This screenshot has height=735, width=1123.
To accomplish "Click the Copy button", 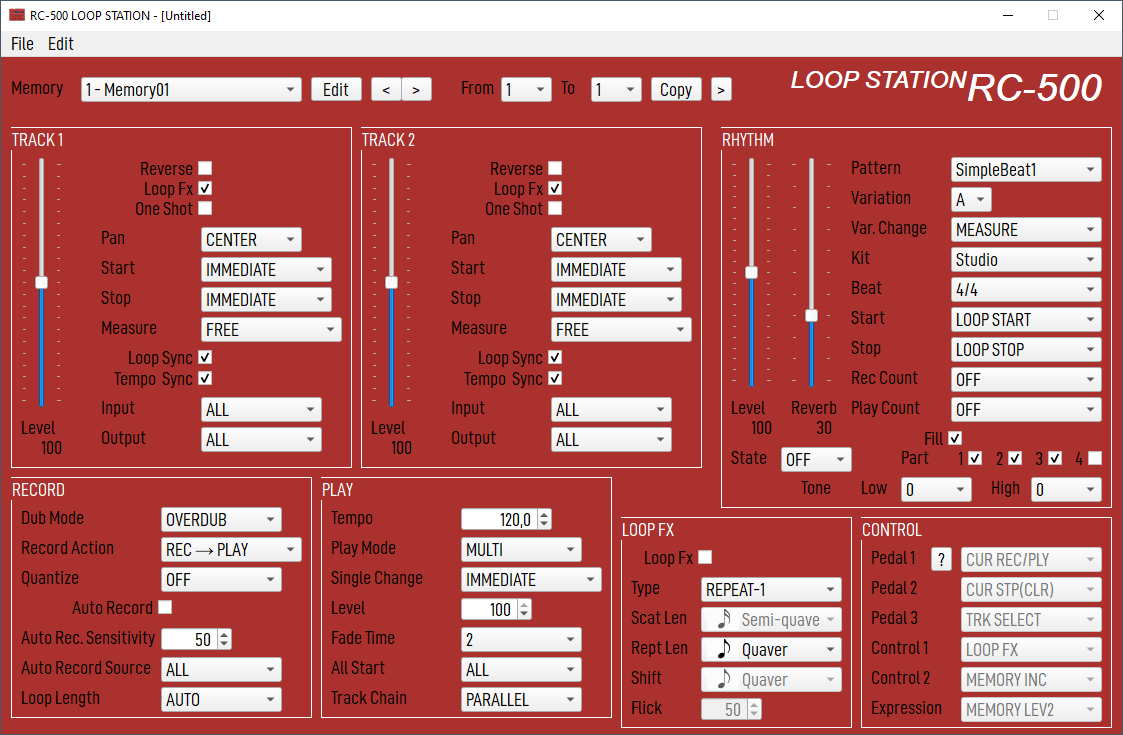I will [x=676, y=90].
